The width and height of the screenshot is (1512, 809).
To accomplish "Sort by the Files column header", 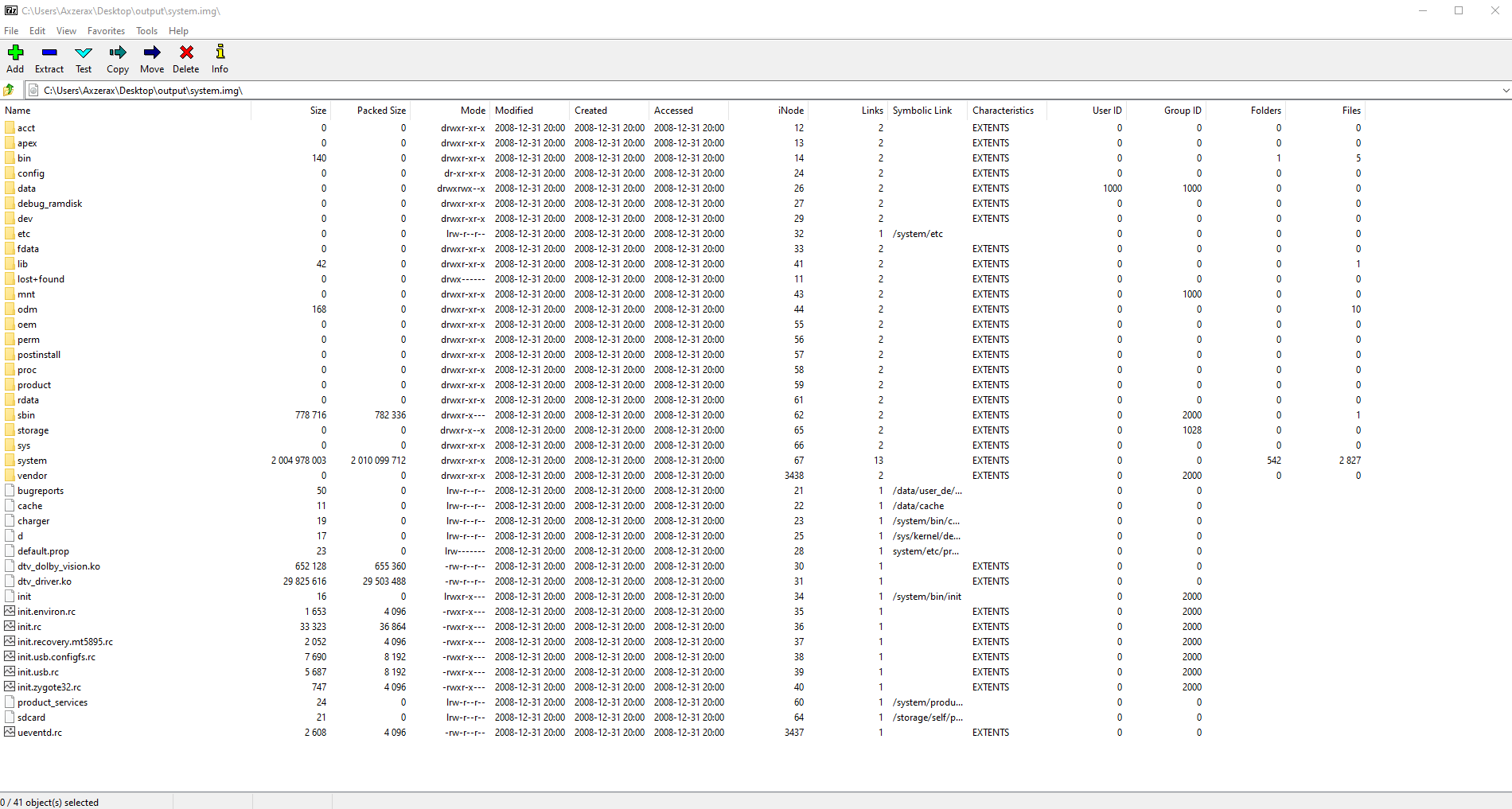I will pyautogui.click(x=1325, y=111).
